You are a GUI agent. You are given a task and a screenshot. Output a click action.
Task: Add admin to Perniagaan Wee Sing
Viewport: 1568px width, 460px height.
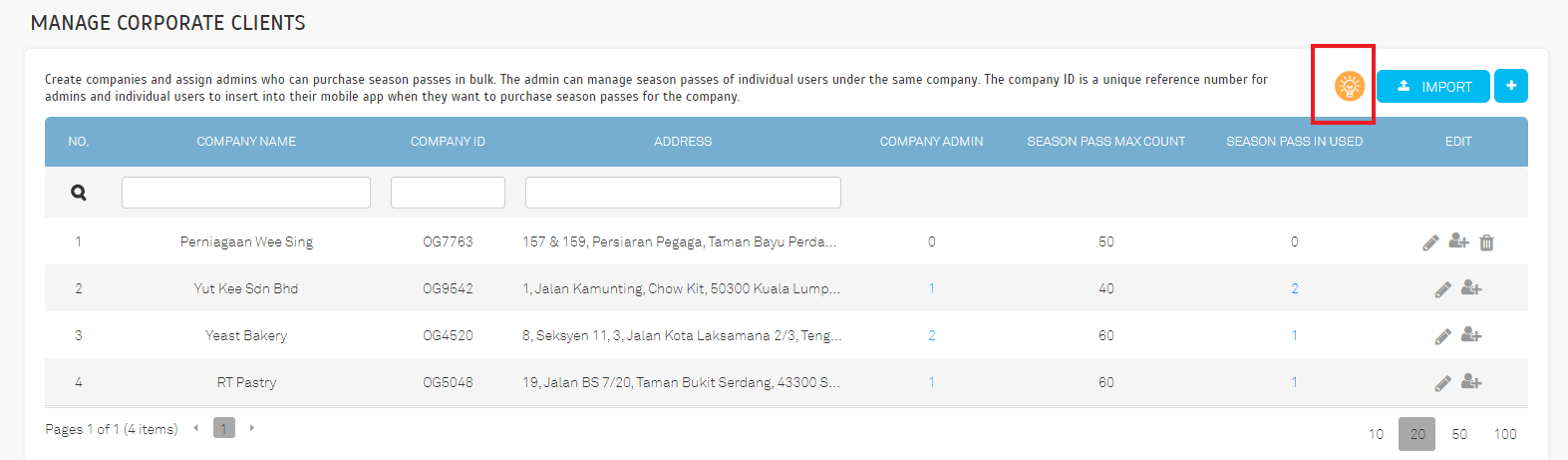(1458, 241)
